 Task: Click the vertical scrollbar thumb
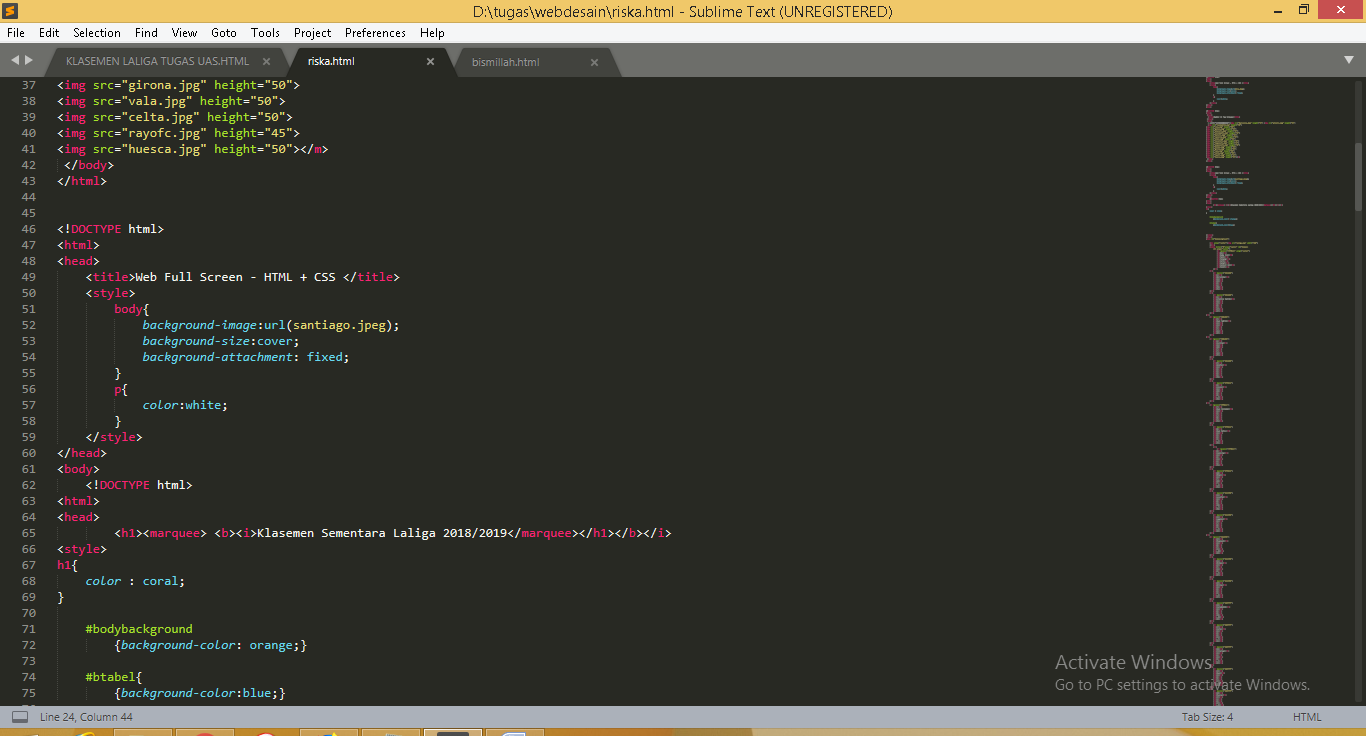coord(1358,176)
